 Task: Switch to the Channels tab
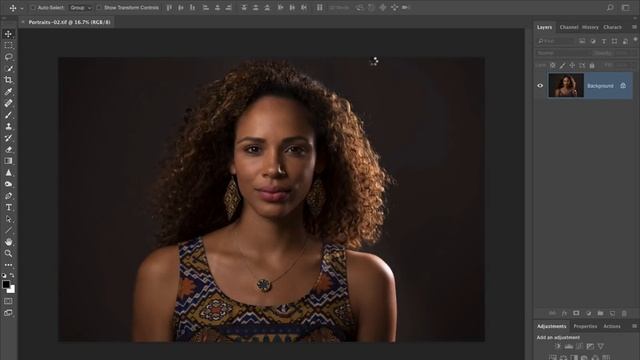pos(569,27)
